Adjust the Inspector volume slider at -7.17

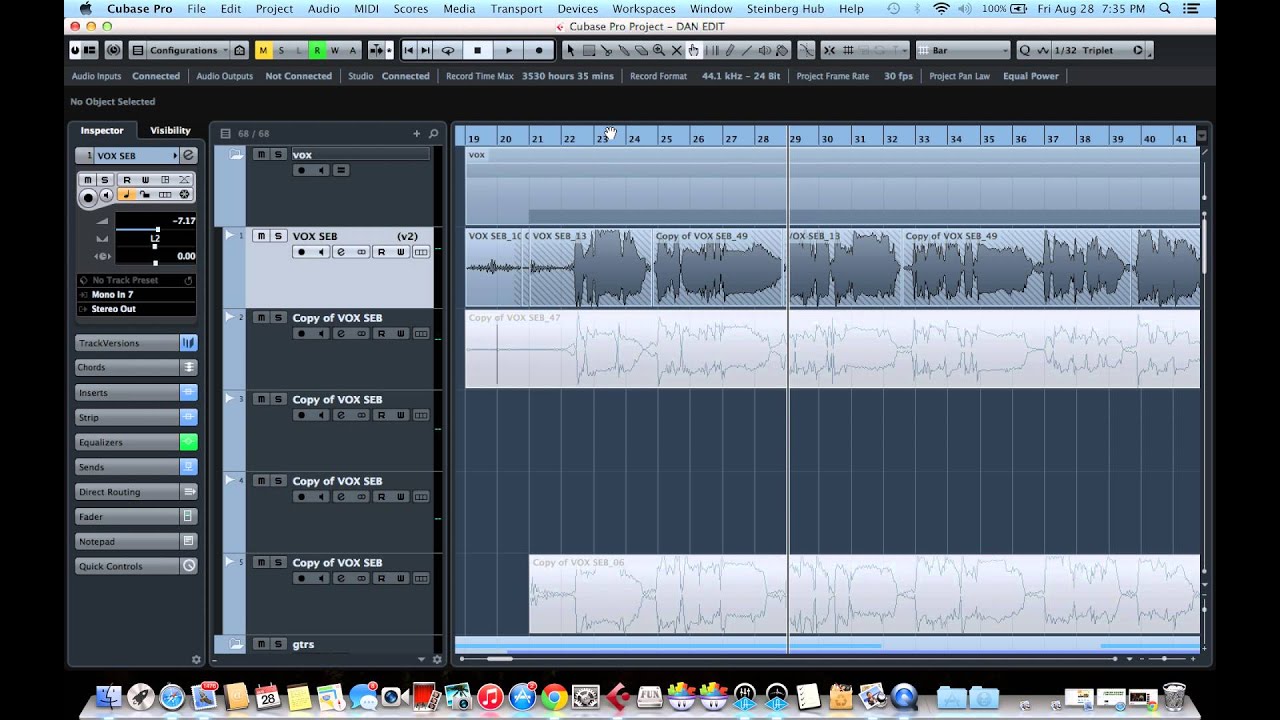coord(156,229)
